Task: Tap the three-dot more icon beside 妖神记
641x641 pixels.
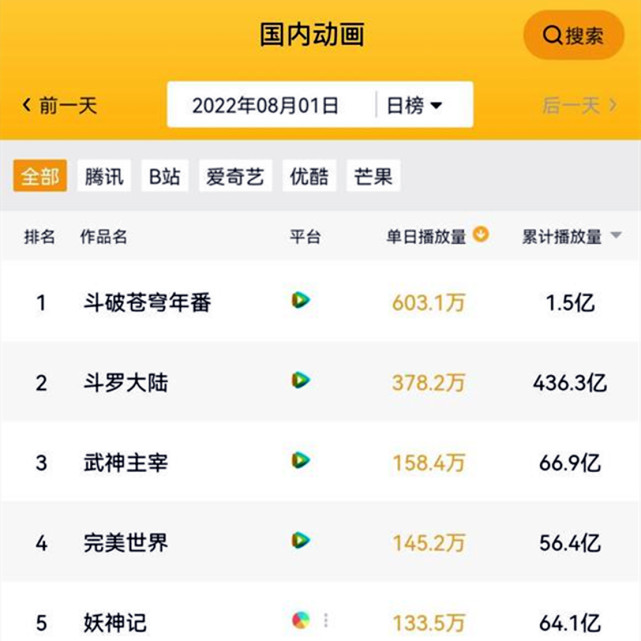Action: click(x=326, y=620)
